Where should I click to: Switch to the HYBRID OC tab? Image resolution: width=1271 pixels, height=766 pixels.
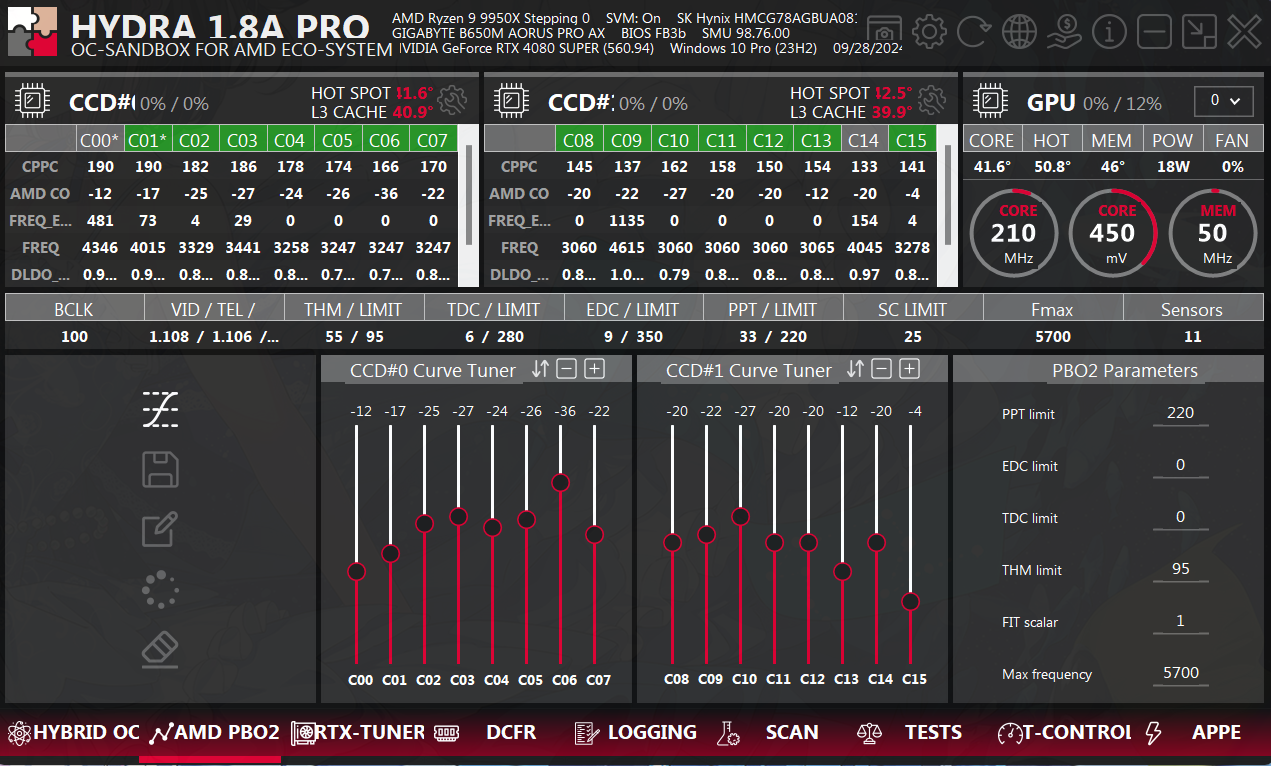[73, 732]
